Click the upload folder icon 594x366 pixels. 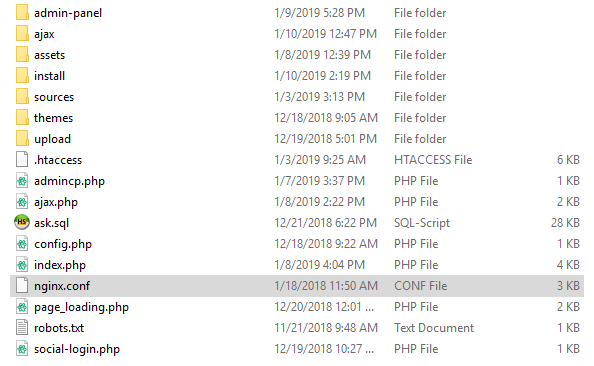coord(22,138)
